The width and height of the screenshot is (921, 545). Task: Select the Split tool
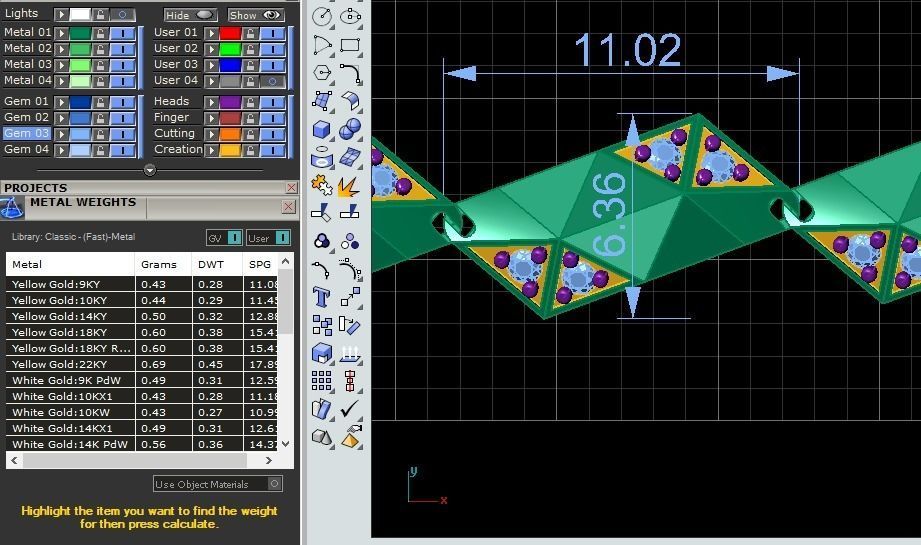pos(350,212)
